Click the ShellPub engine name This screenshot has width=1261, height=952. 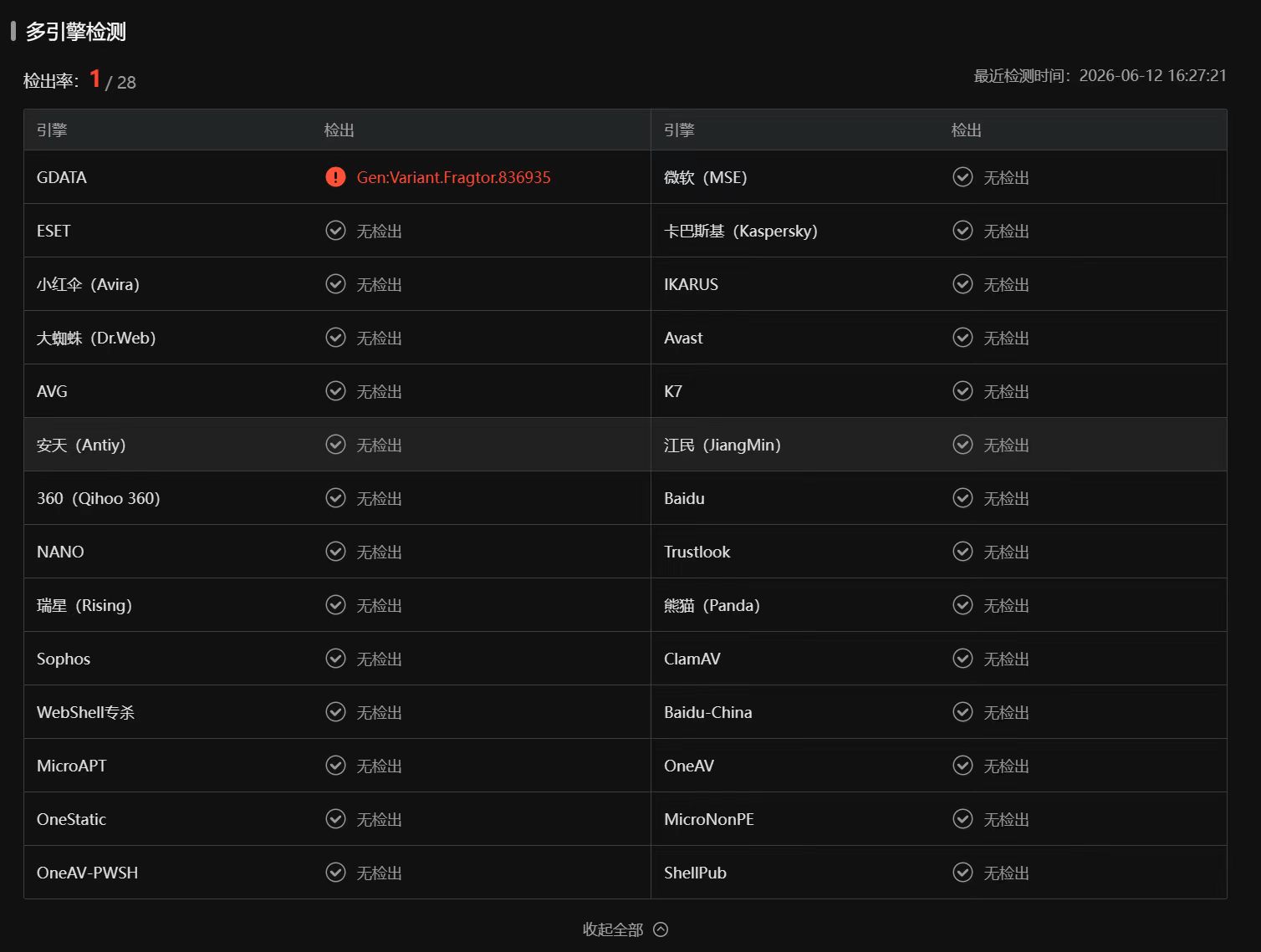695,873
